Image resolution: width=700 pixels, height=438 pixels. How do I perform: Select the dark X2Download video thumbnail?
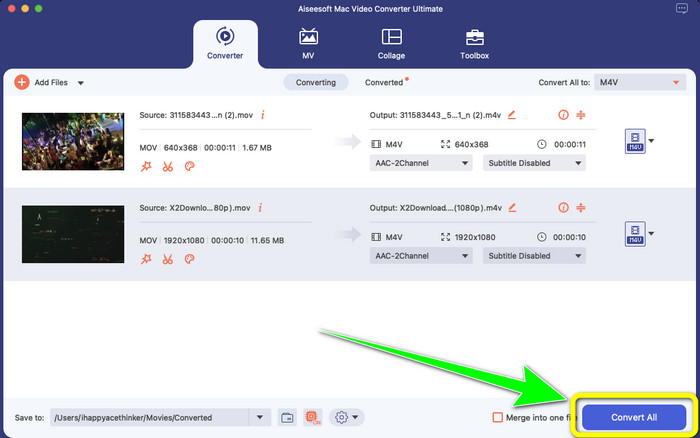pyautogui.click(x=73, y=234)
